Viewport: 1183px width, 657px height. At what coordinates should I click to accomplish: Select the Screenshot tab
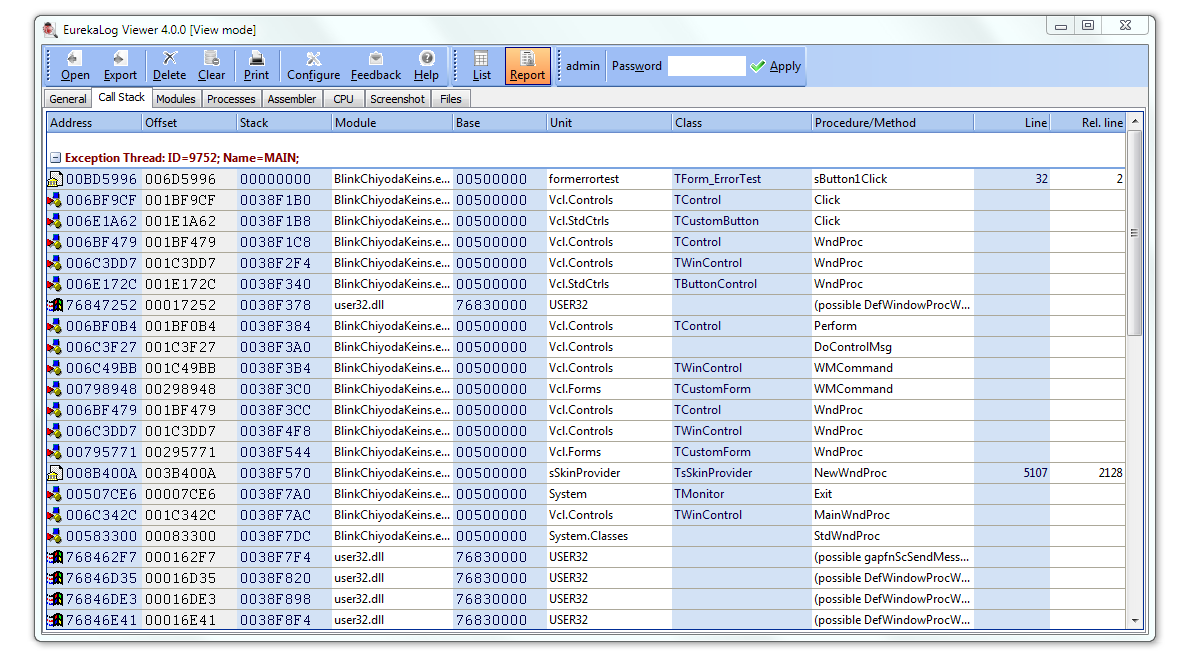pyautogui.click(x=397, y=99)
